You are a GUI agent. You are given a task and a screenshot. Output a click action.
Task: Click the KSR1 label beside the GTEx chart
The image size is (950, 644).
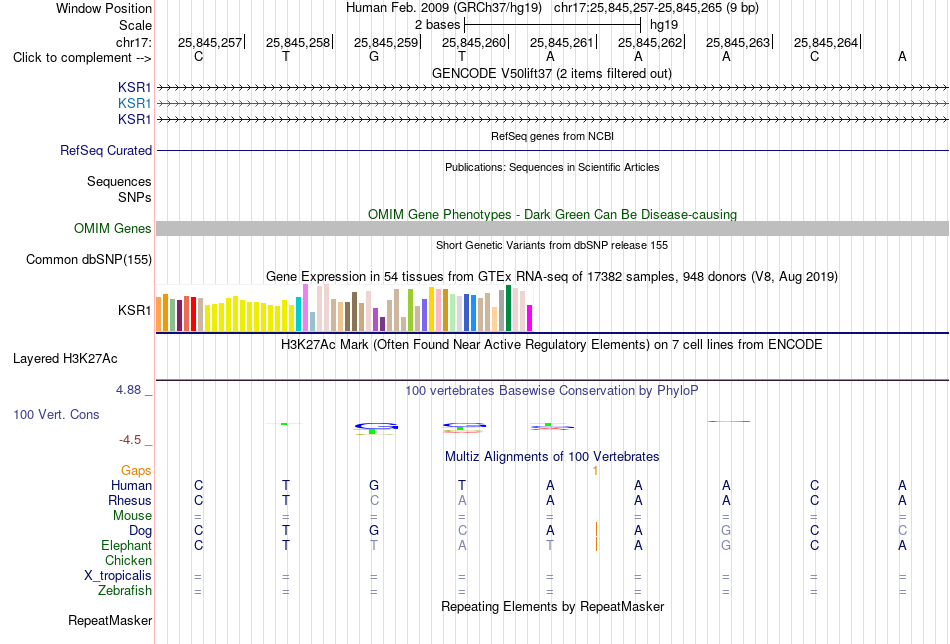click(135, 310)
